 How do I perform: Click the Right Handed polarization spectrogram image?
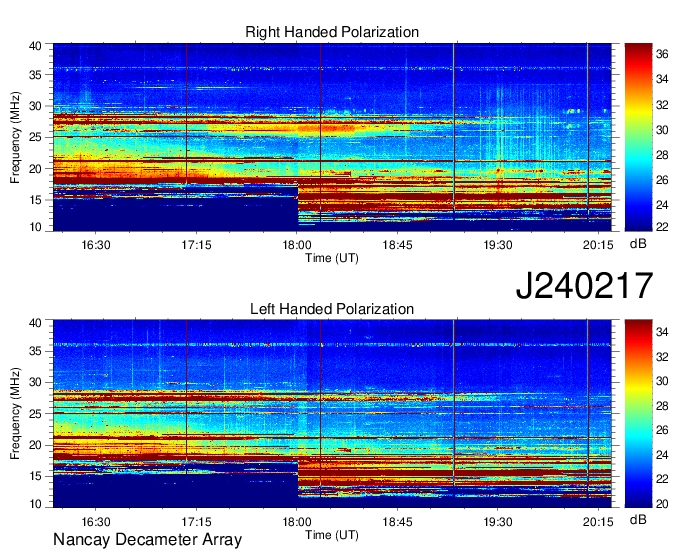(332, 137)
